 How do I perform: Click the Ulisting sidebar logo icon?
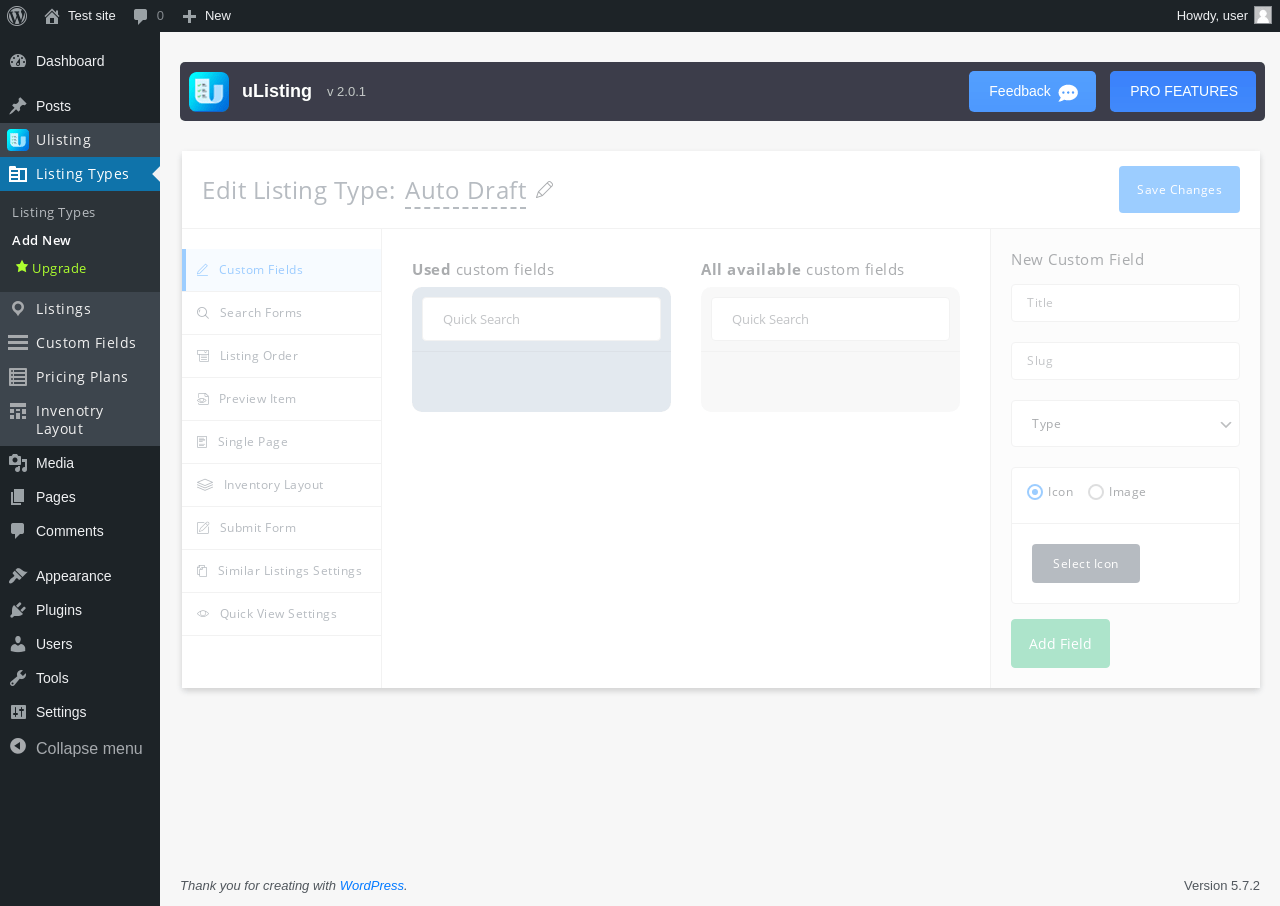[x=18, y=140]
